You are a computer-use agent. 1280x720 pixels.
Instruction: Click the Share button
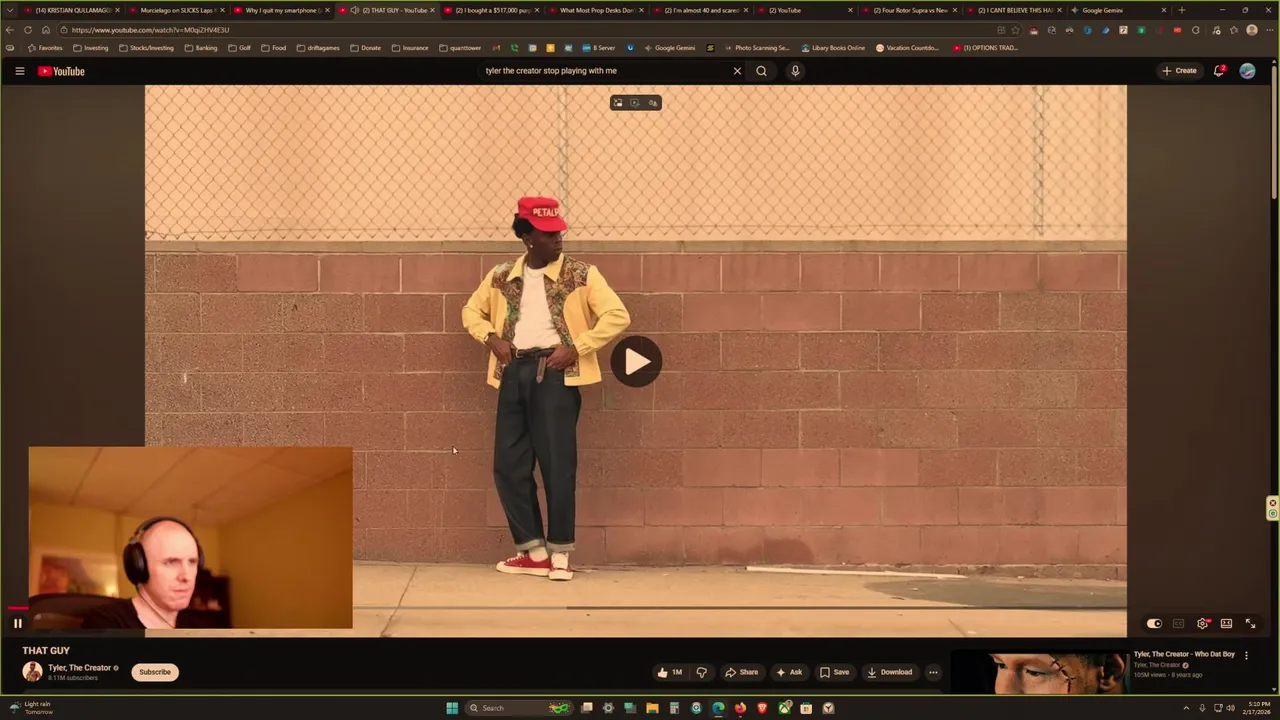[741, 672]
